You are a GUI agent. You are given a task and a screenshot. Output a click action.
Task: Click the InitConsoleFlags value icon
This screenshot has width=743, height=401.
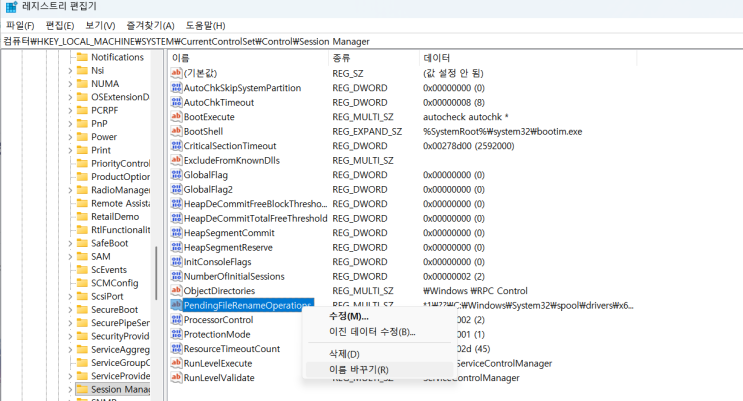[x=176, y=262]
